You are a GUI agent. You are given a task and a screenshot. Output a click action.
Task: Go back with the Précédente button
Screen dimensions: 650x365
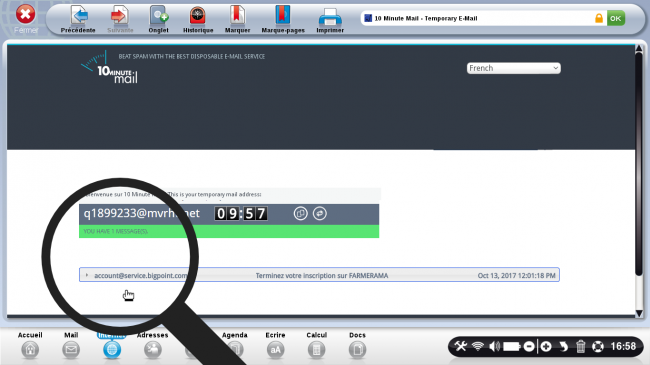point(78,19)
